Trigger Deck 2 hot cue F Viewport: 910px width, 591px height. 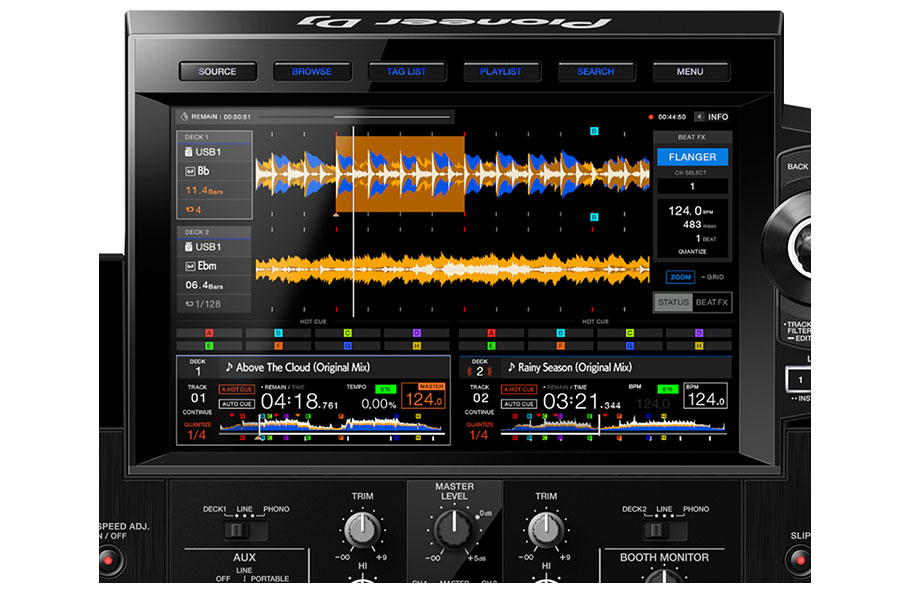(x=561, y=345)
